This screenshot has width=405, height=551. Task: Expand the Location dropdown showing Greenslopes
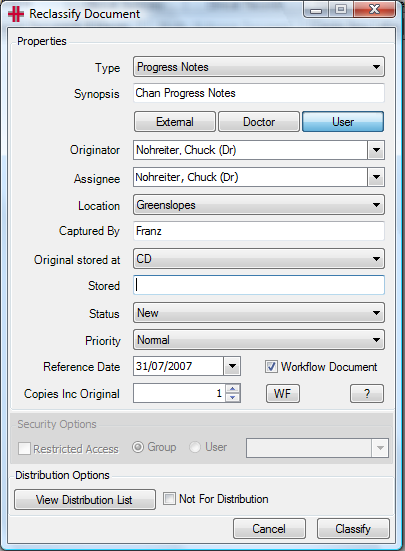259,205
